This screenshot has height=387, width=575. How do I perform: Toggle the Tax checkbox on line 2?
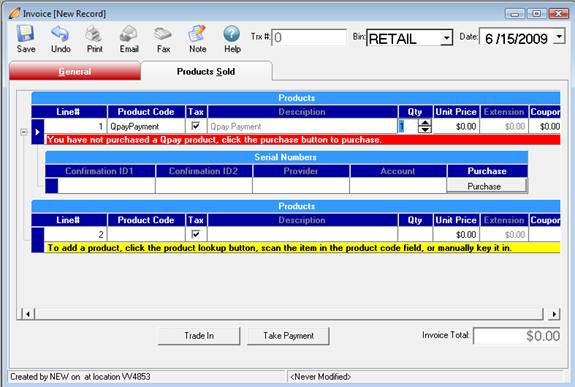pyautogui.click(x=195, y=234)
